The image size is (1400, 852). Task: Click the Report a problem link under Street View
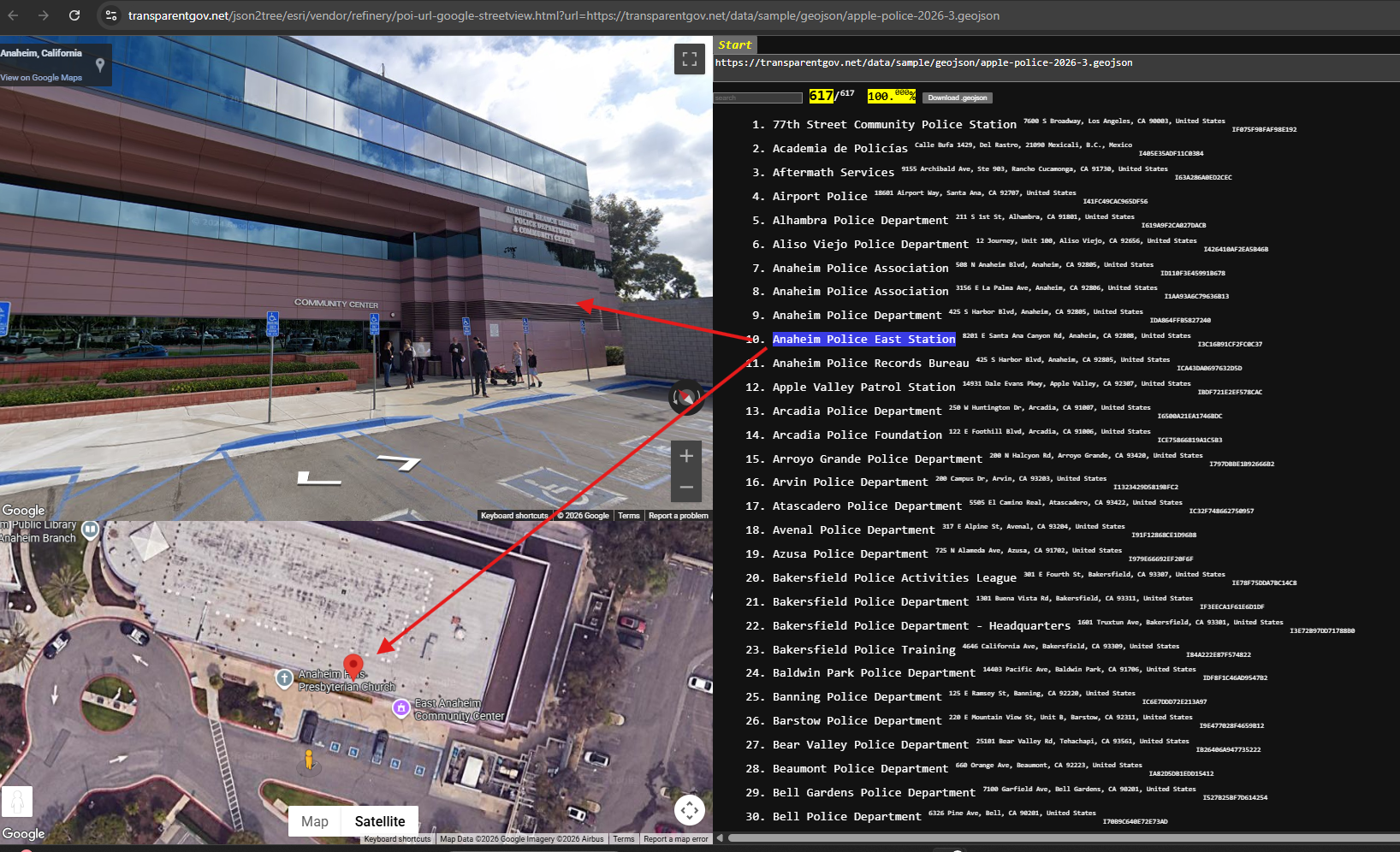click(678, 516)
